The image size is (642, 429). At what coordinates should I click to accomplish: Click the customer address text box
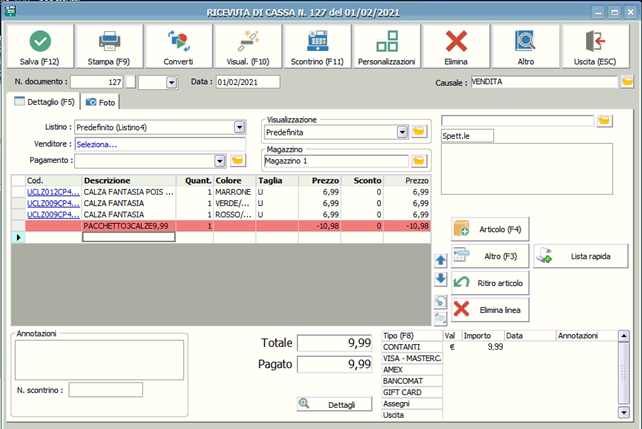pyautogui.click(x=527, y=169)
